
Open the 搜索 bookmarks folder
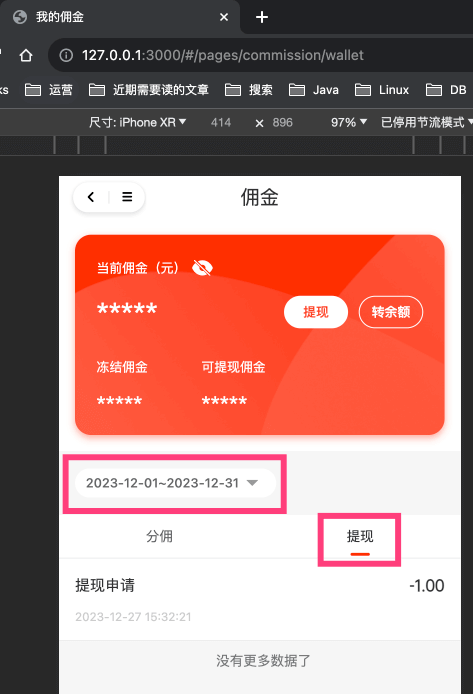[248, 90]
